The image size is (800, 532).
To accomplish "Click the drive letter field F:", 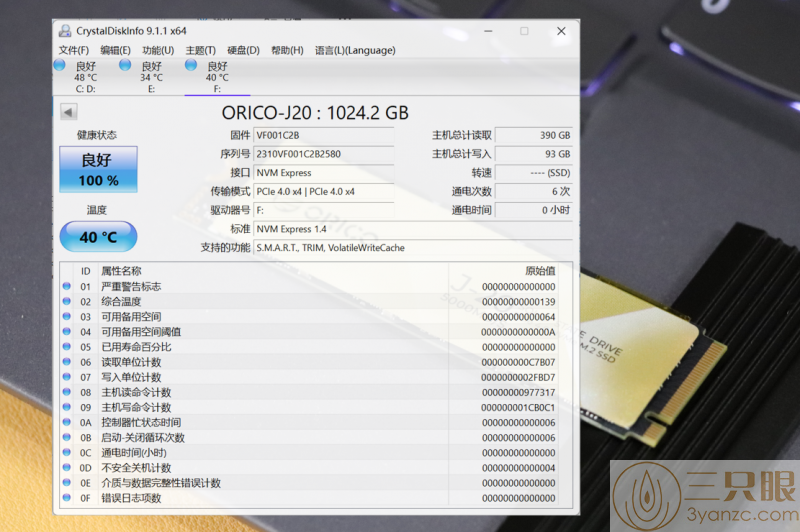I will (x=323, y=210).
